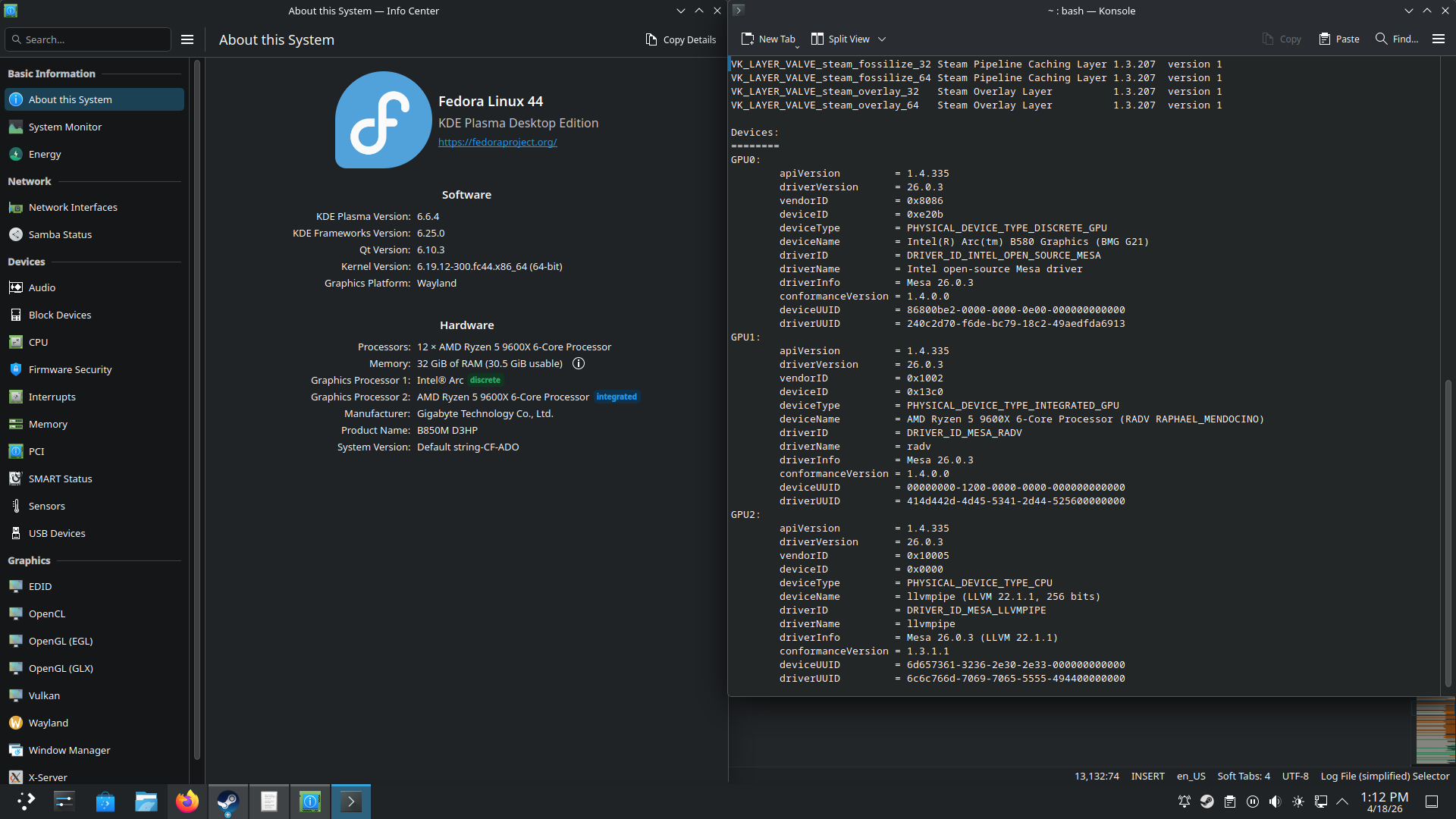
Task: Select SMART Status in sidebar
Action: pos(60,479)
